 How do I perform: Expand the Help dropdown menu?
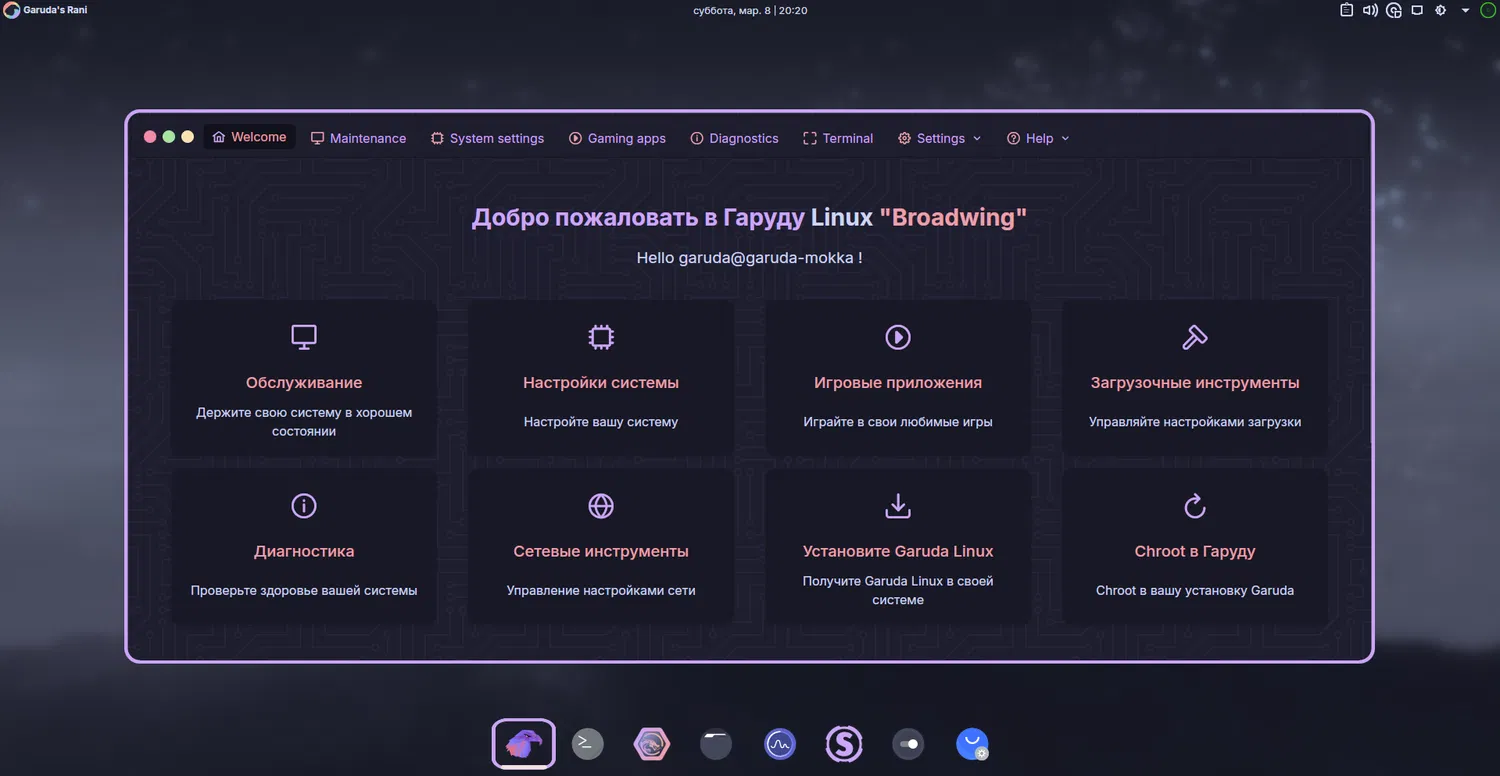point(1038,138)
